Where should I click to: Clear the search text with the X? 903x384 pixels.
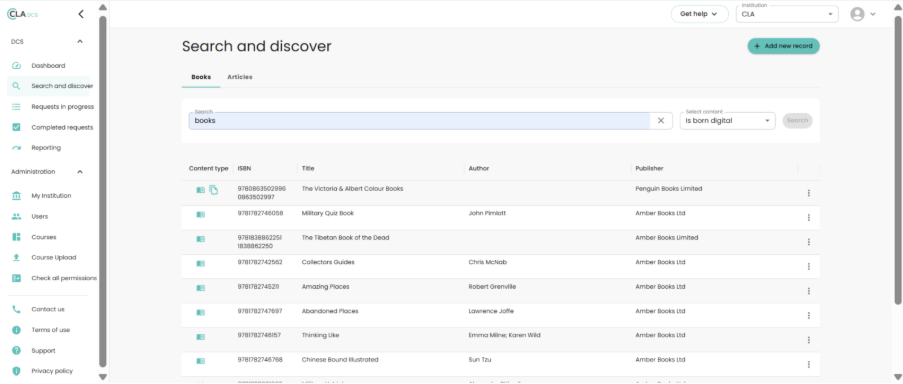pyautogui.click(x=661, y=121)
